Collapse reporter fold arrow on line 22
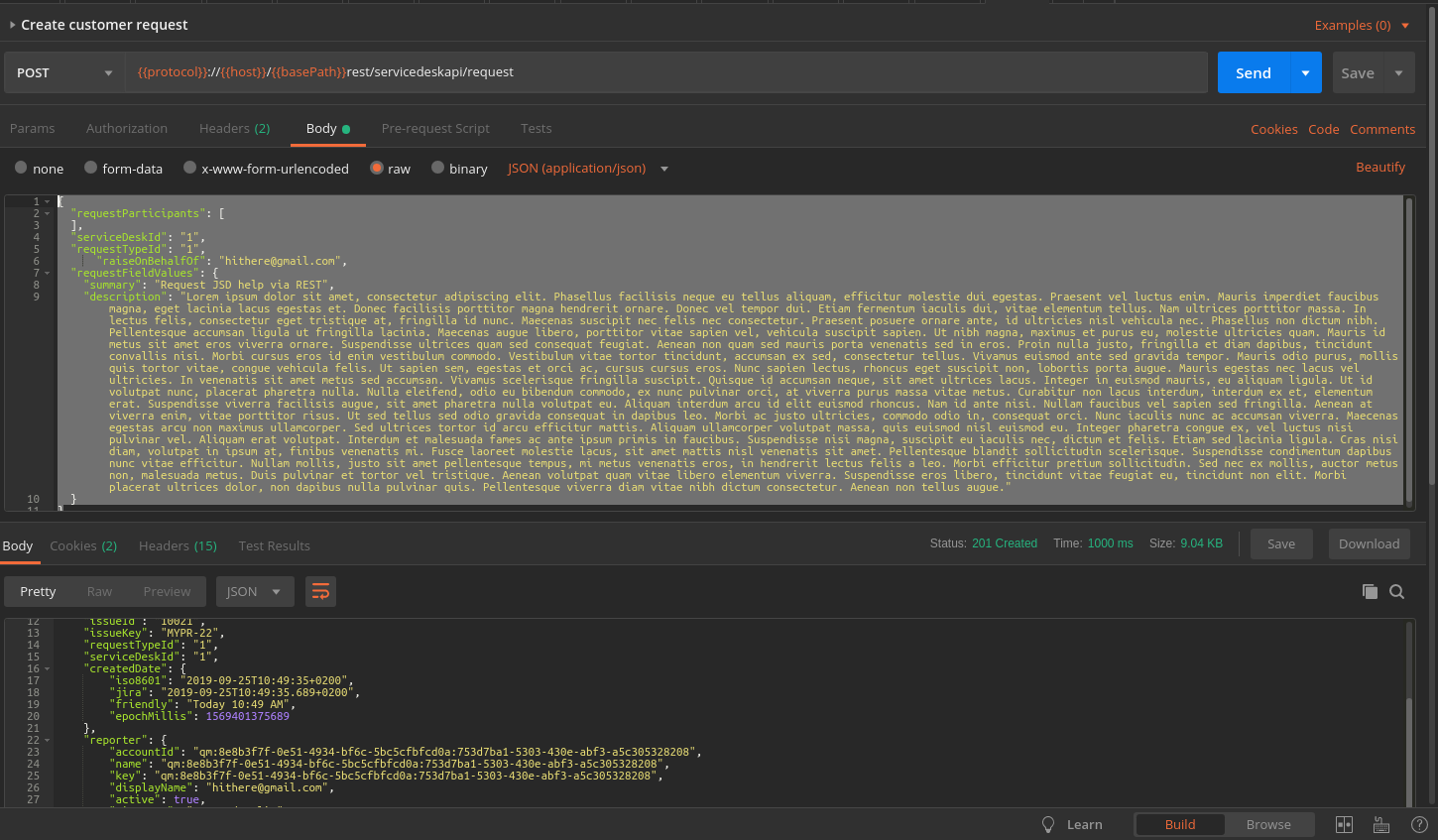 (x=47, y=741)
